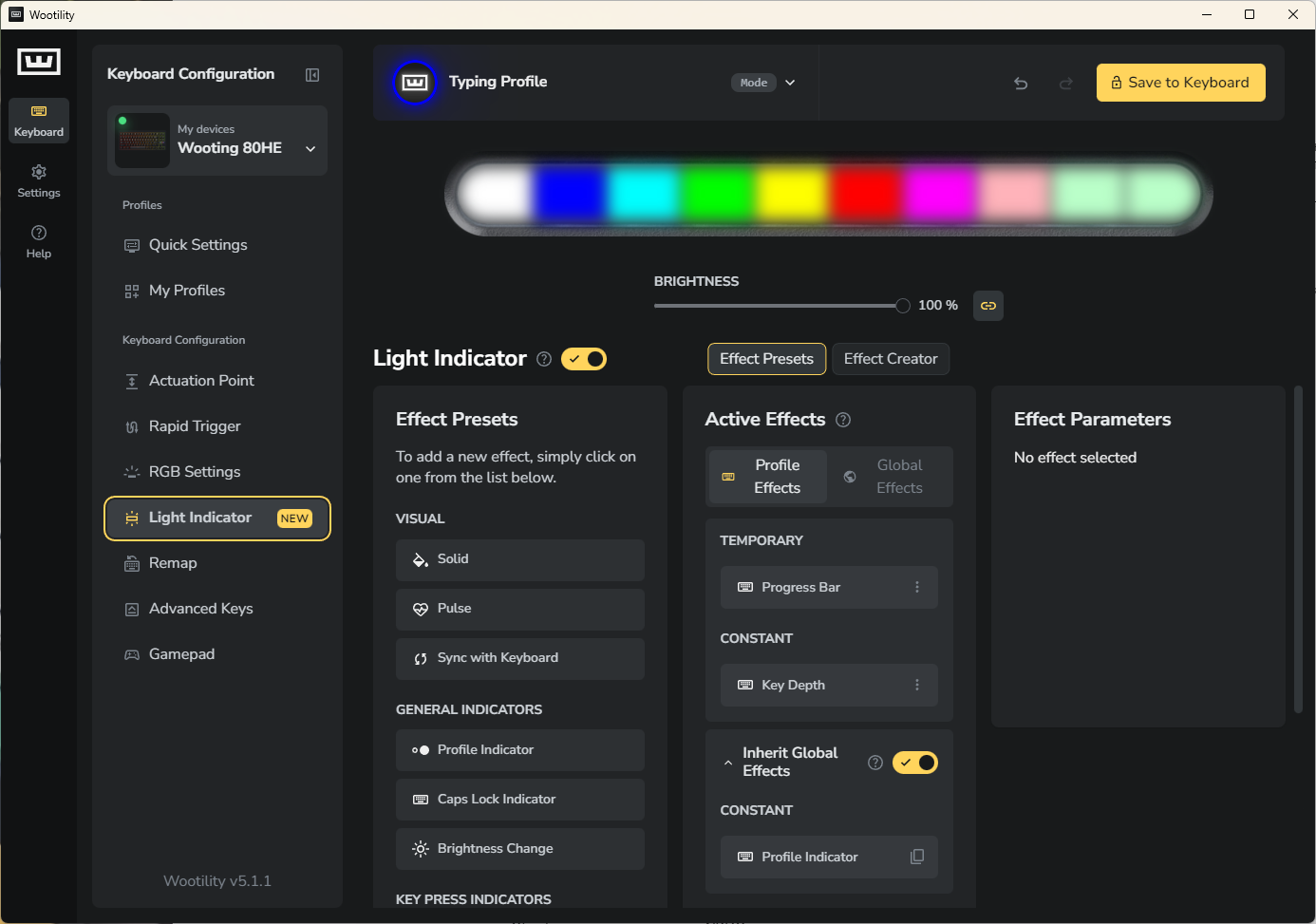
Task: Go to My Profiles
Action: (217, 291)
